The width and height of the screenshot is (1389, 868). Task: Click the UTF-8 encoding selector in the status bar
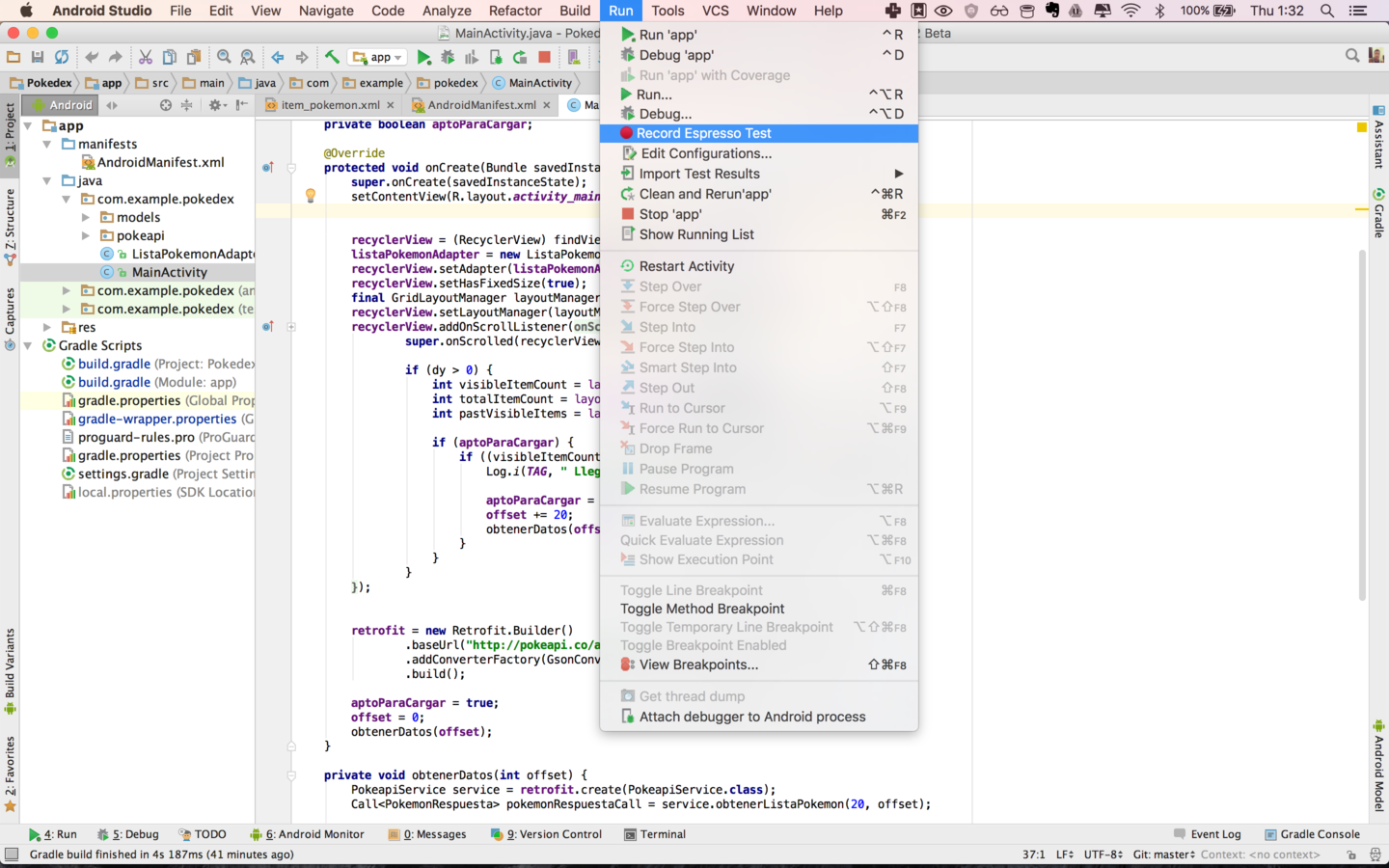pyautogui.click(x=1103, y=854)
